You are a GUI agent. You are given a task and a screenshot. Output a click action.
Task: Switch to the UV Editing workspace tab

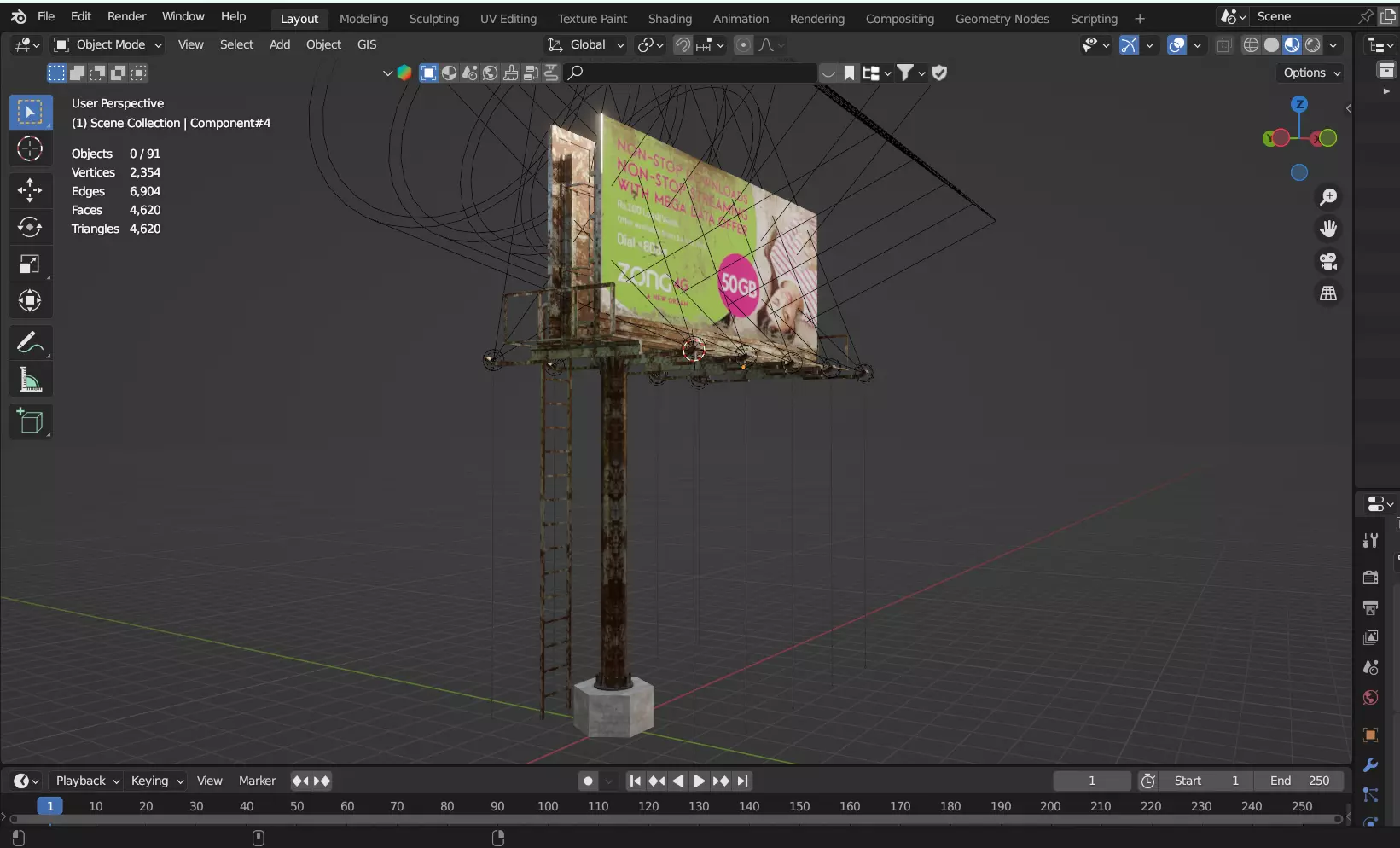tap(508, 18)
